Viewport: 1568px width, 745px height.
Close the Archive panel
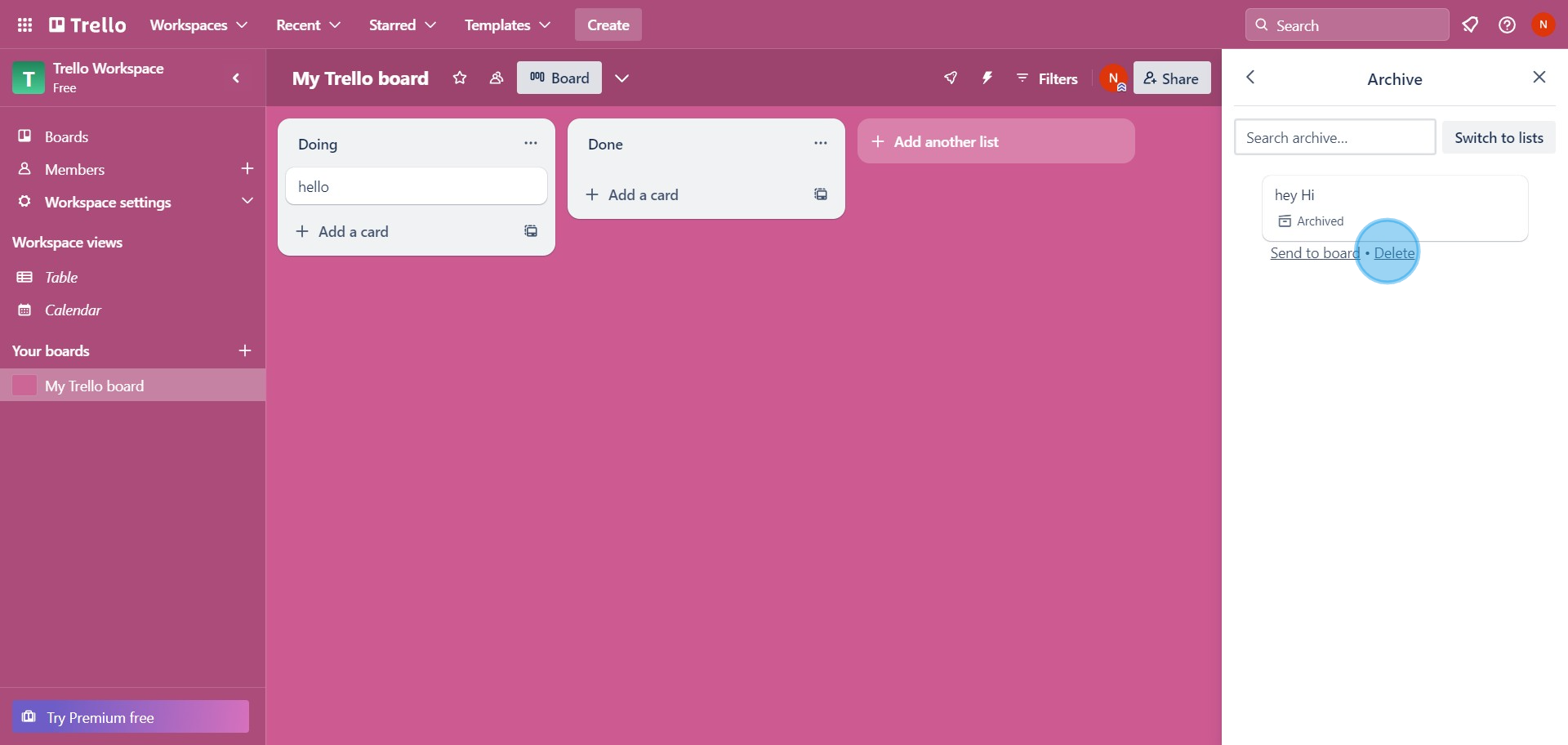click(x=1539, y=78)
